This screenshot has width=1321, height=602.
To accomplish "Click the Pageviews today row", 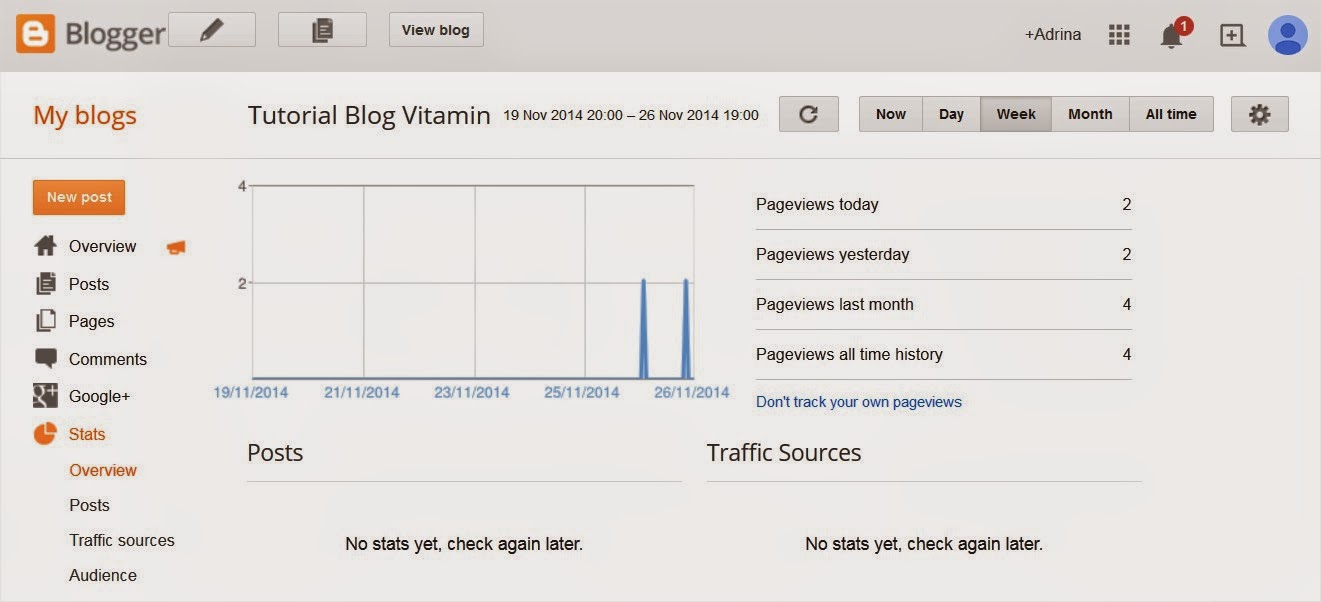I will click(x=944, y=204).
